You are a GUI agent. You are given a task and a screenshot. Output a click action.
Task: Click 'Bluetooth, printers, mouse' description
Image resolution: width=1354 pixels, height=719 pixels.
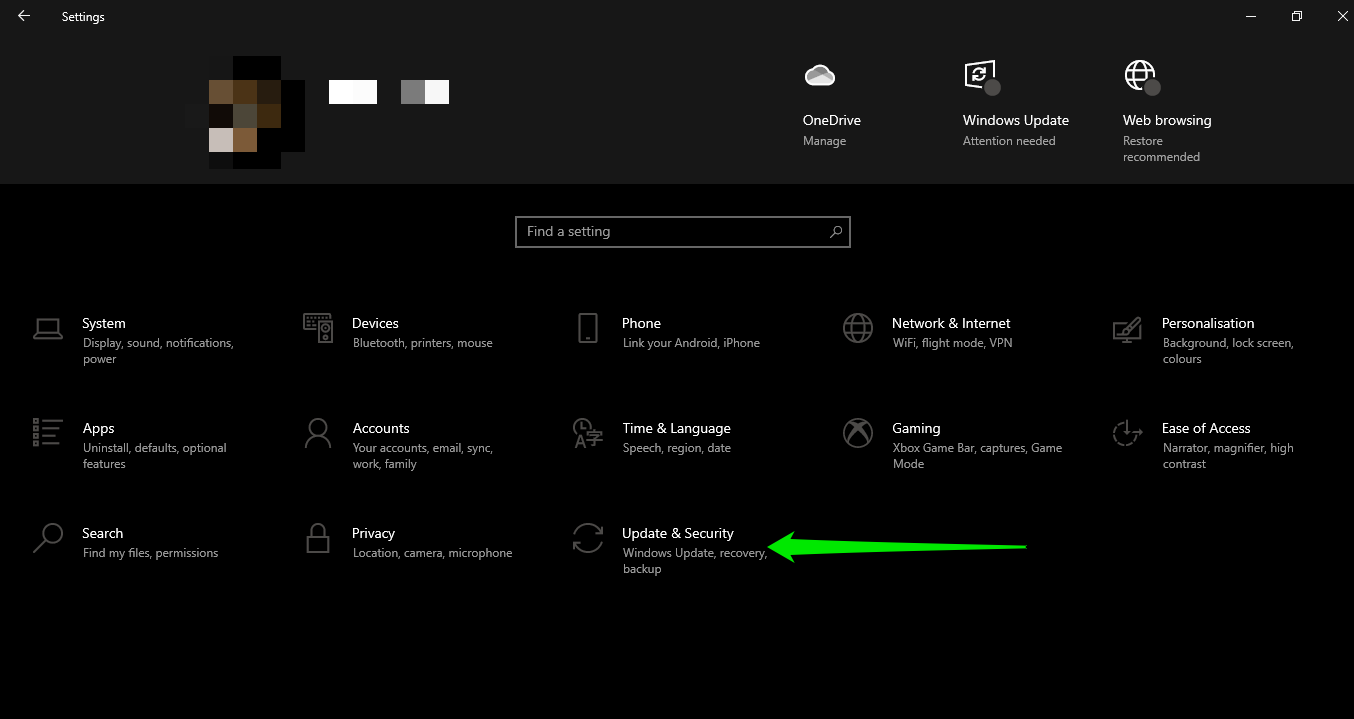click(423, 343)
